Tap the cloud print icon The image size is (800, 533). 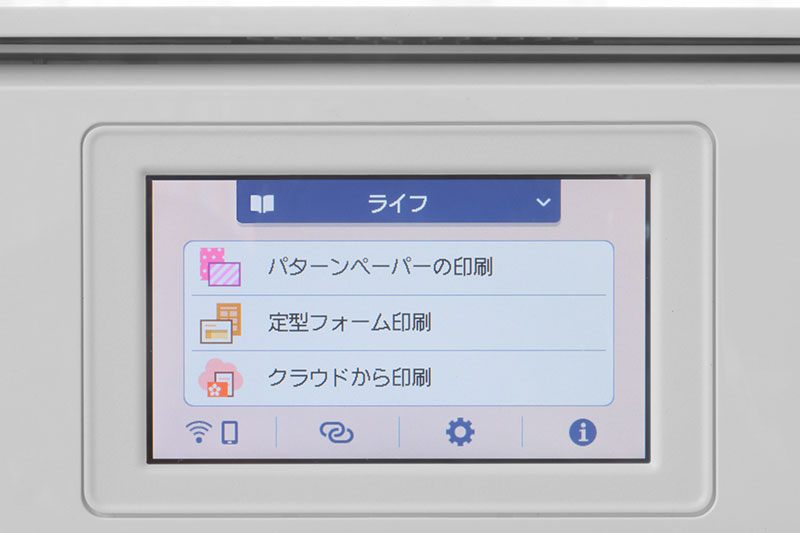(x=220, y=378)
